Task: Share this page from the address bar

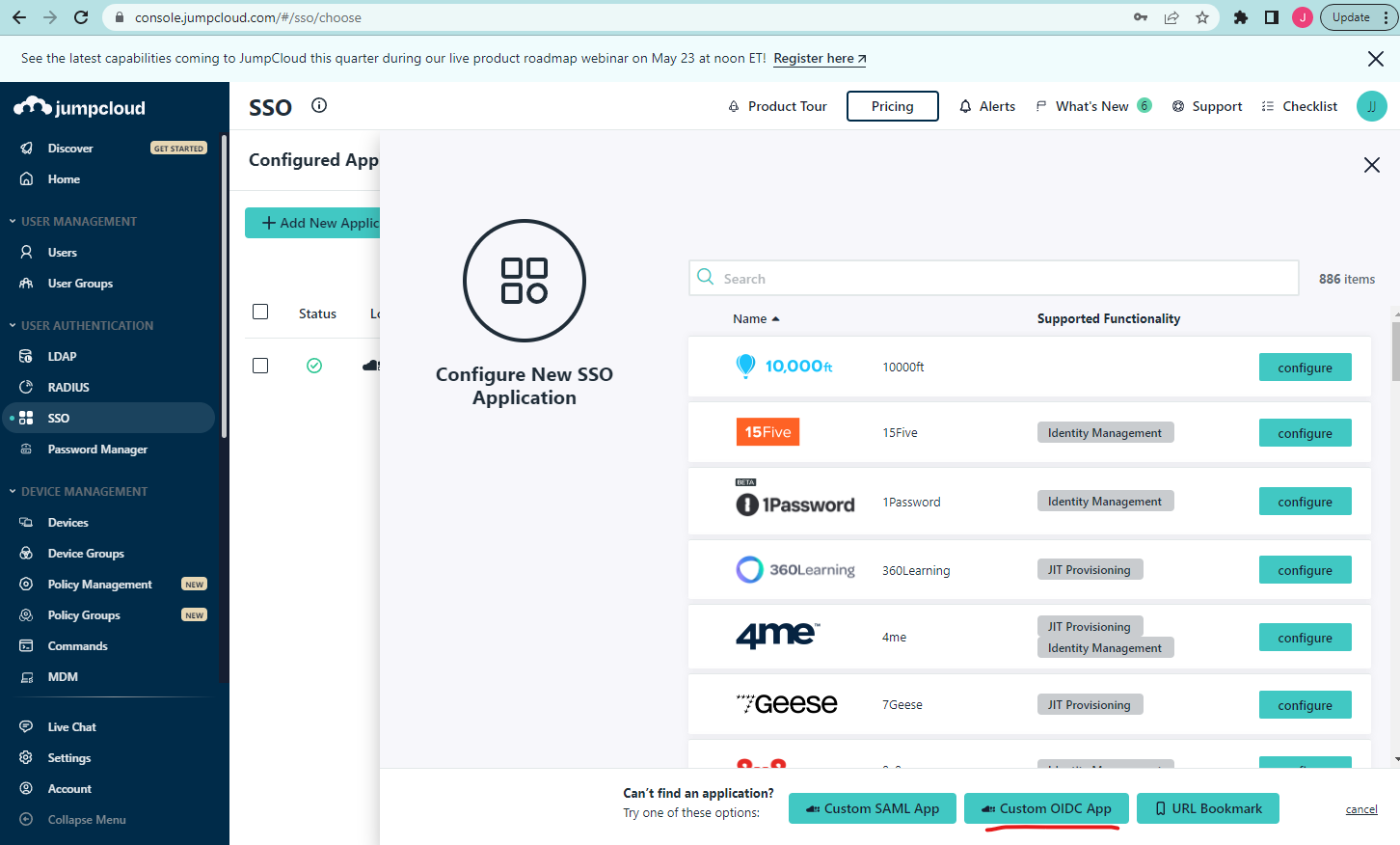Action: click(x=1171, y=17)
